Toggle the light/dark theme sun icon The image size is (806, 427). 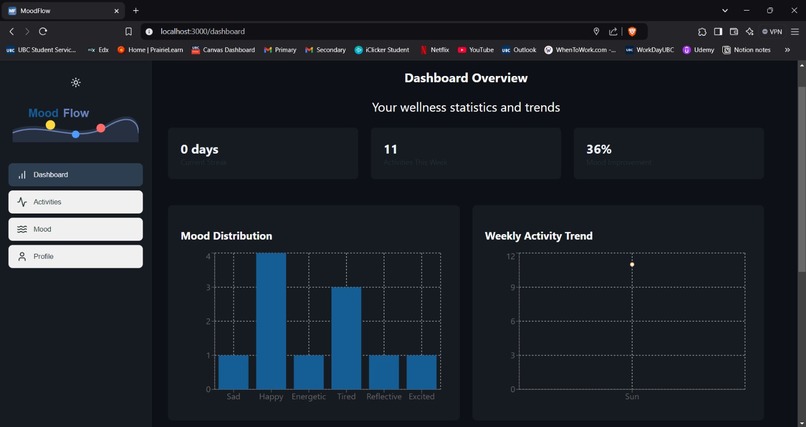coord(76,82)
